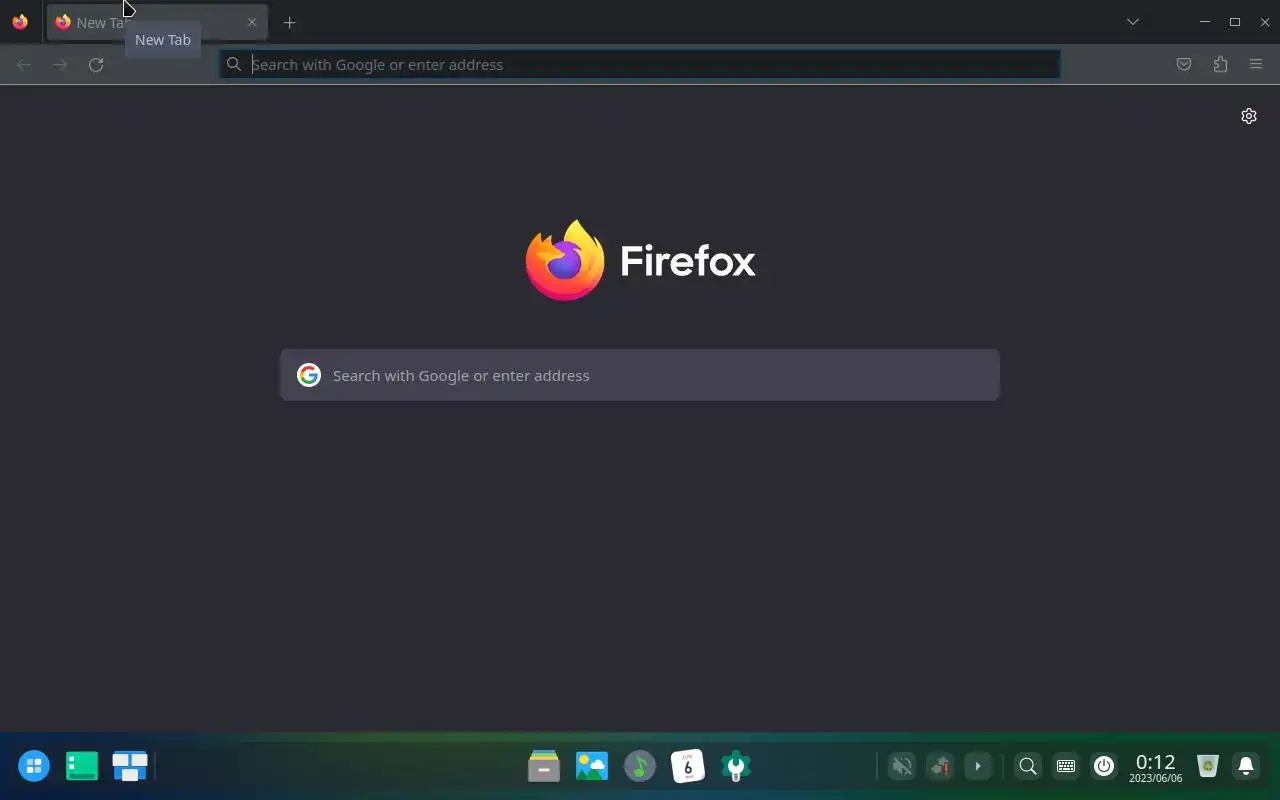The image size is (1280, 800).
Task: Open multitasking view in taskbar
Action: (130, 766)
